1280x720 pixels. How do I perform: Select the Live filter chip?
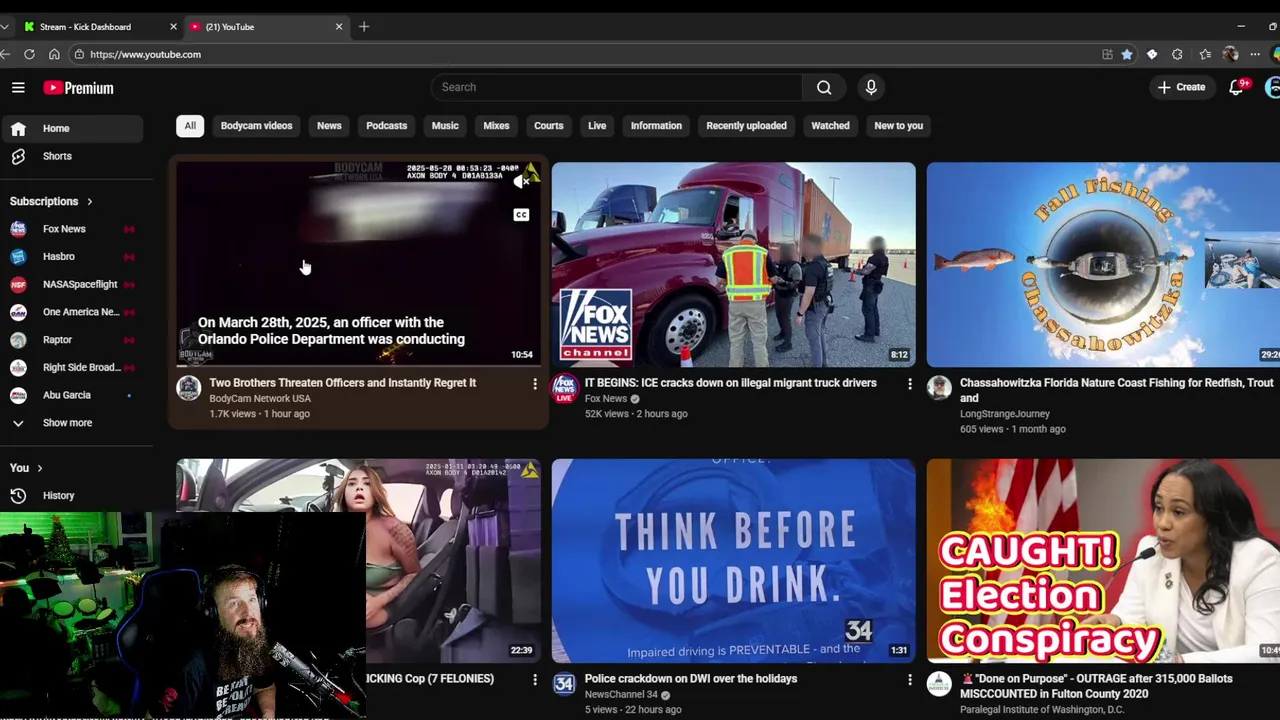[597, 126]
